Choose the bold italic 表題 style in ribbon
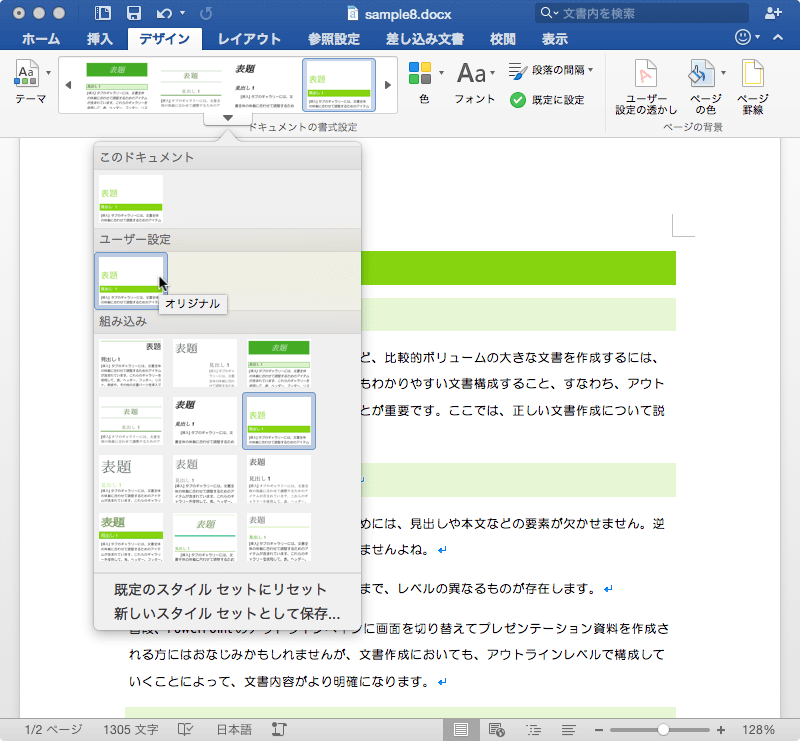 [x=264, y=85]
